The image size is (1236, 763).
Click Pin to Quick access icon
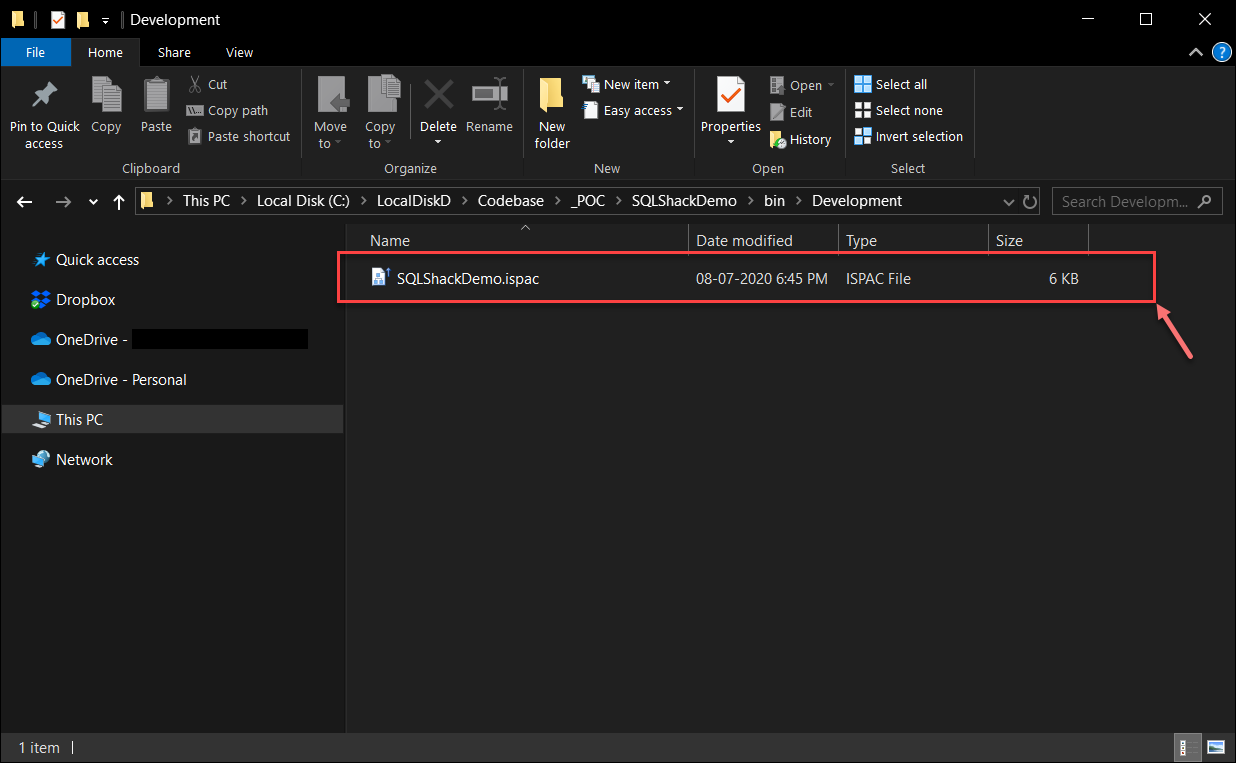click(x=44, y=96)
